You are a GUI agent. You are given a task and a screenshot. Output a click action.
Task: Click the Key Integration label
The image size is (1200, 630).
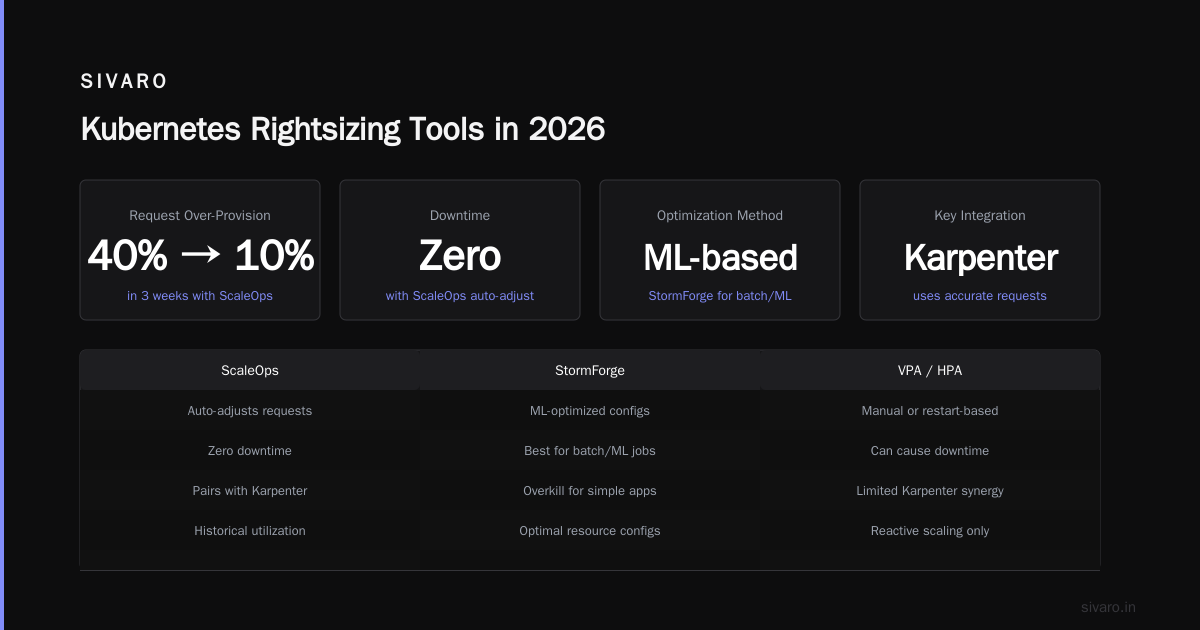(980, 215)
